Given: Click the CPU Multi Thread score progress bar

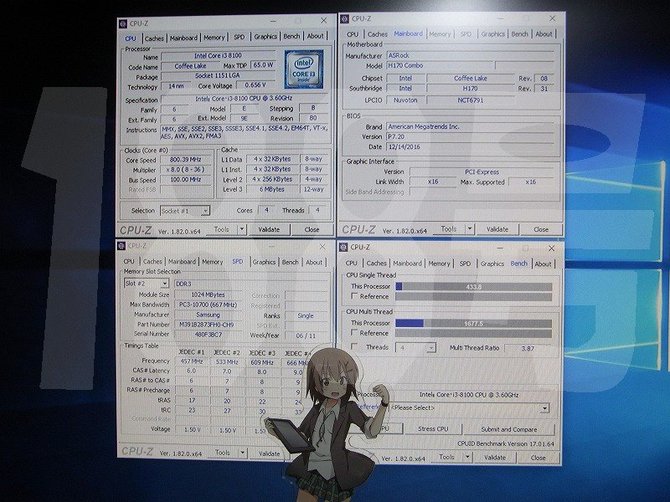Looking at the screenshot, I should pyautogui.click(x=473, y=323).
